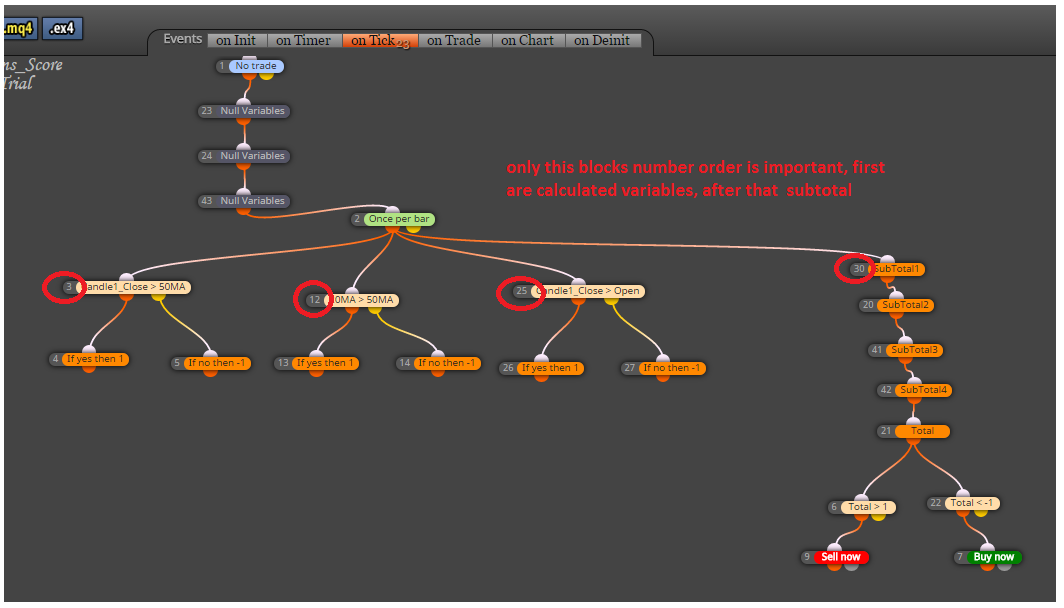Select Null Variables block 23
The image size is (1064, 608).
[252, 111]
